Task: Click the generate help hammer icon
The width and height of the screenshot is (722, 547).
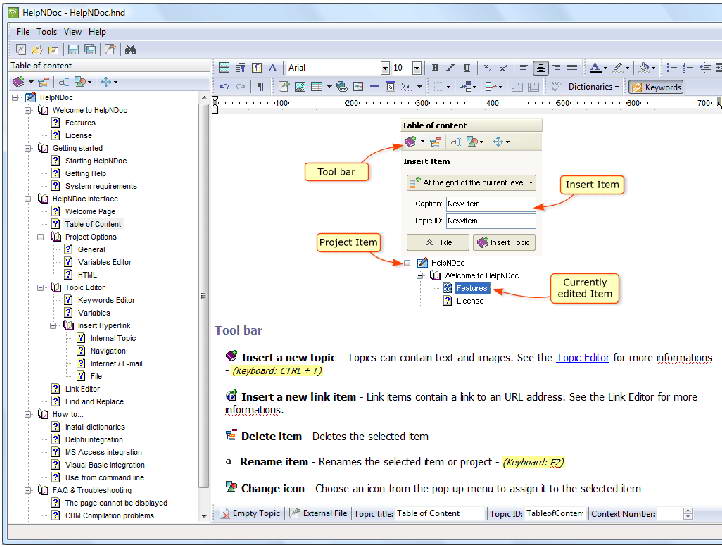Action: tap(110, 49)
